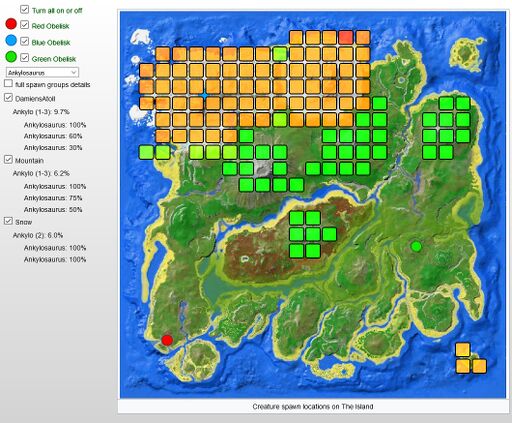The image size is (512, 423).
Task: Uncheck the Red Obelisk checkbox
Action: [24, 24]
